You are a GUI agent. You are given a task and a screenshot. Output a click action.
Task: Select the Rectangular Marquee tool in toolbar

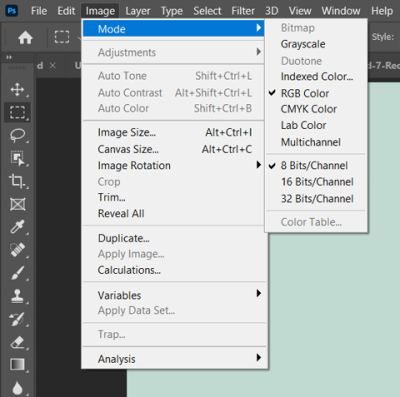17,112
